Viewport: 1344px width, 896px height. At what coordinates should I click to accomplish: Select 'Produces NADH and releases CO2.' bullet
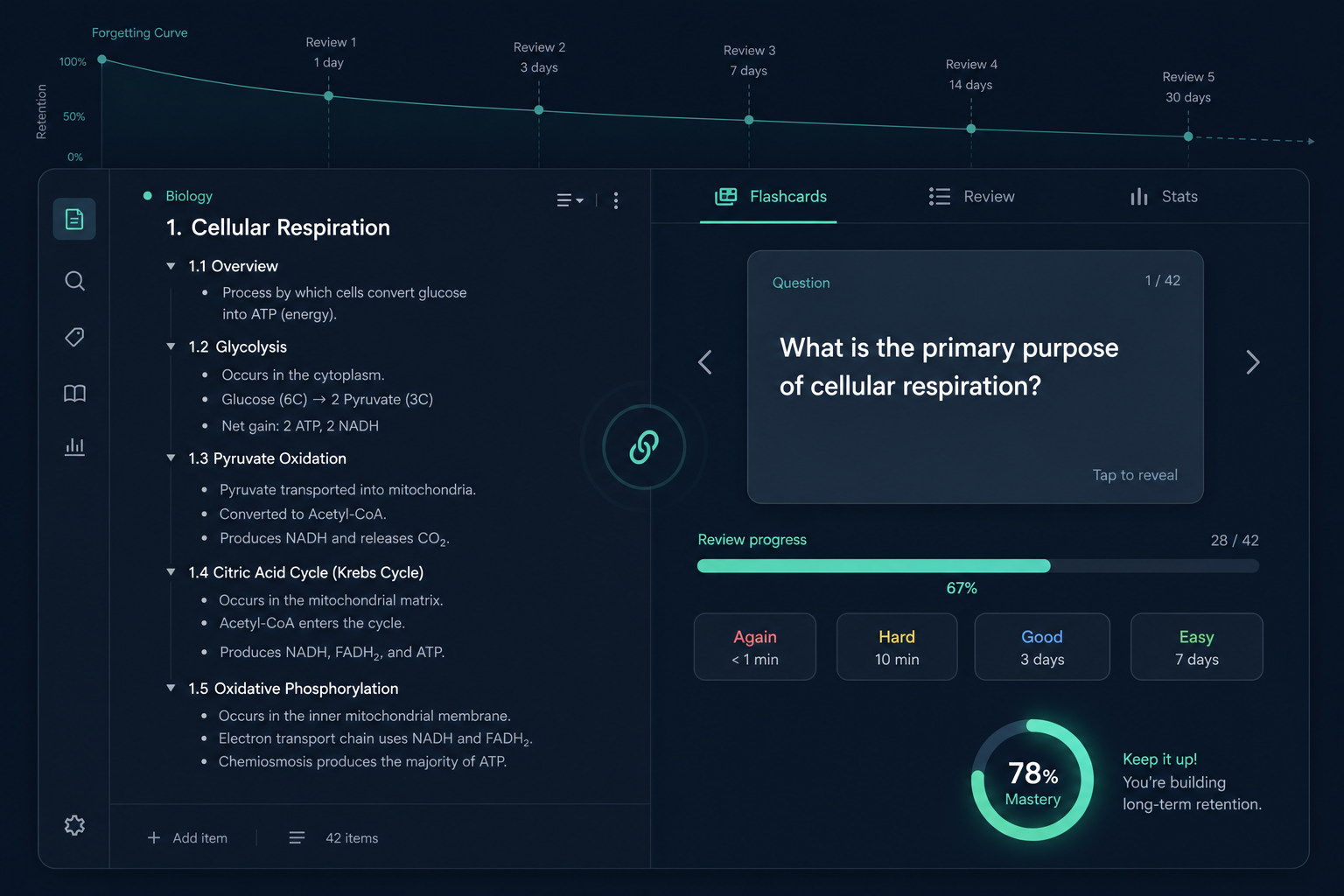(334, 538)
